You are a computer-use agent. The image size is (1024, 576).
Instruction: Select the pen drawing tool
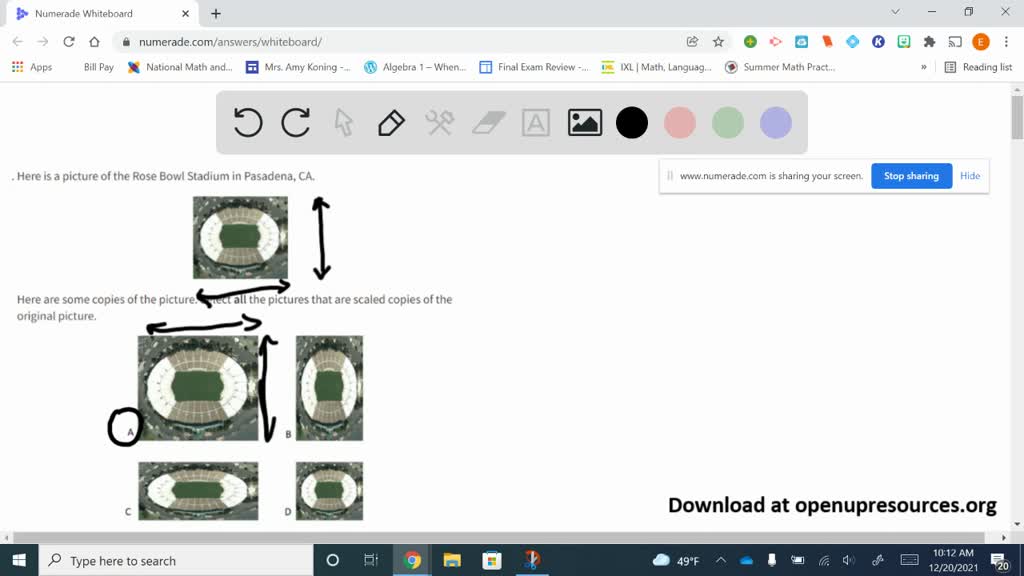391,123
